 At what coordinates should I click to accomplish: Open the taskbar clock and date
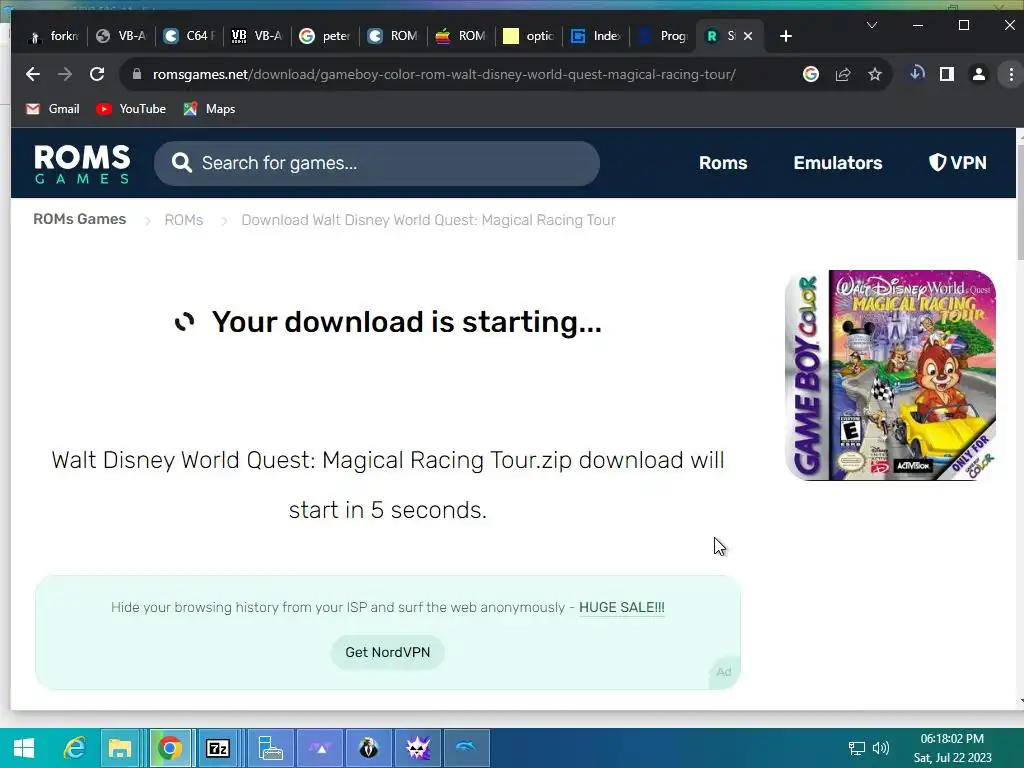[x=952, y=748]
